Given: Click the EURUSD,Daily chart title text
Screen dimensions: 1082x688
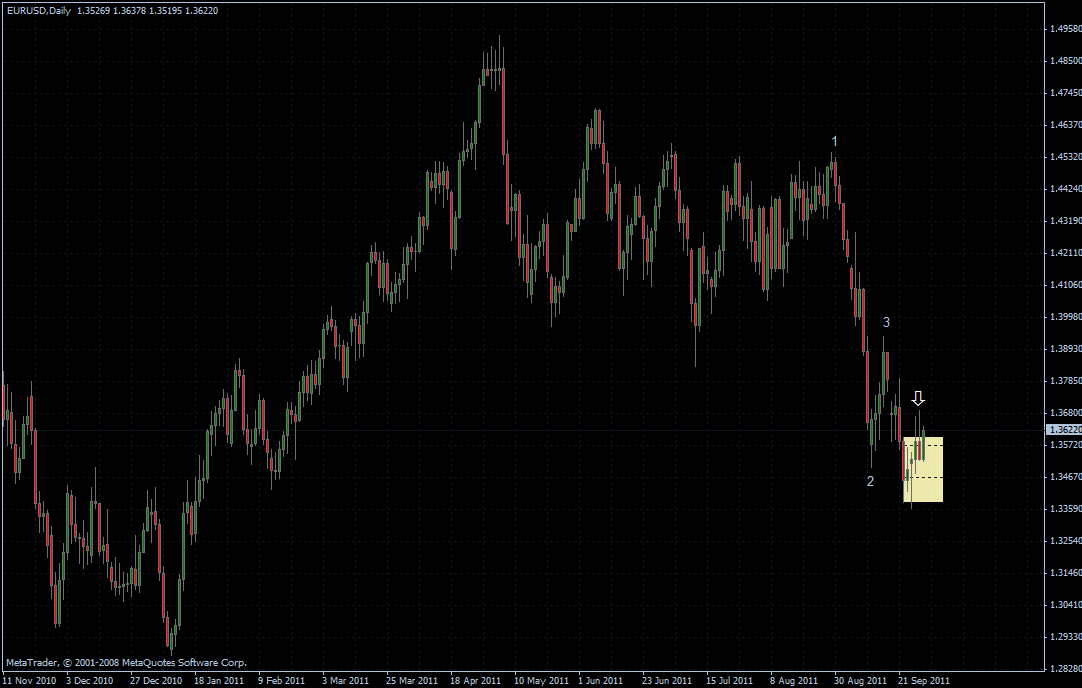Looking at the screenshot, I should coord(39,10).
